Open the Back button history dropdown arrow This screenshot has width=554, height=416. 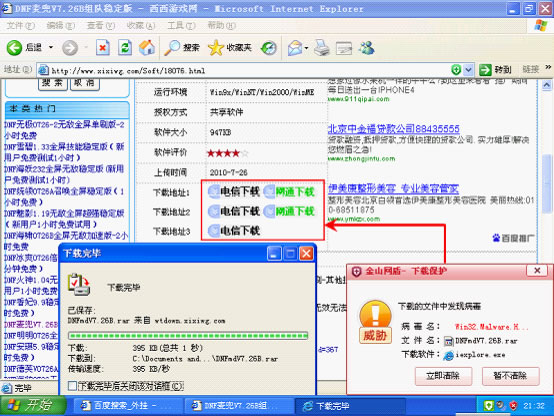51,47
